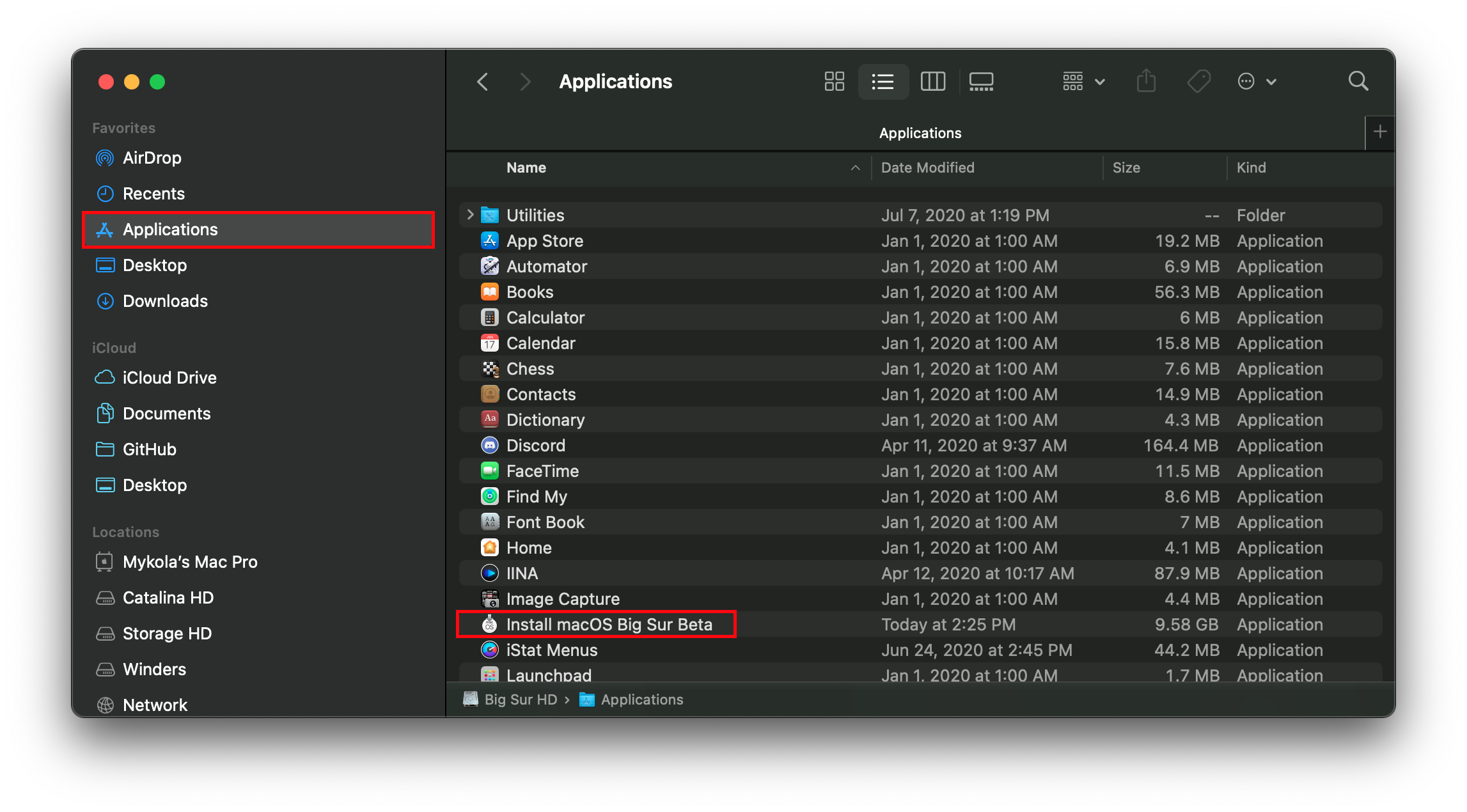Viewport: 1467px width, 812px height.
Task: Select the Folder kind cell for Utilities
Action: (1260, 215)
